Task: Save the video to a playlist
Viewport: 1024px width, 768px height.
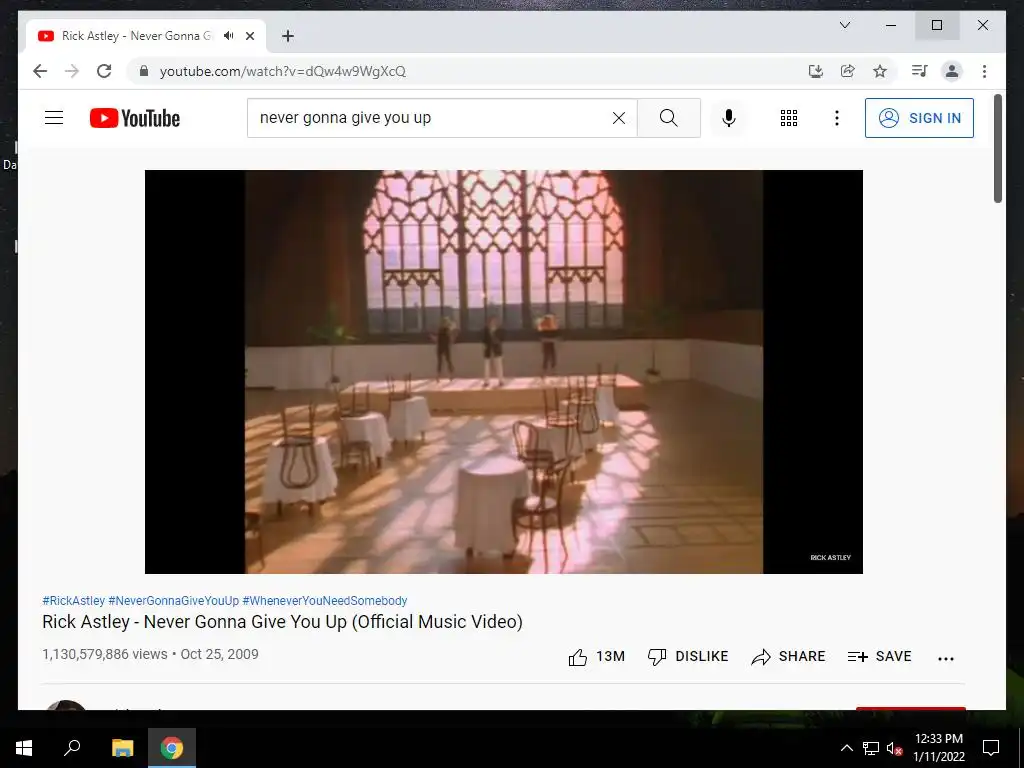Action: [879, 657]
